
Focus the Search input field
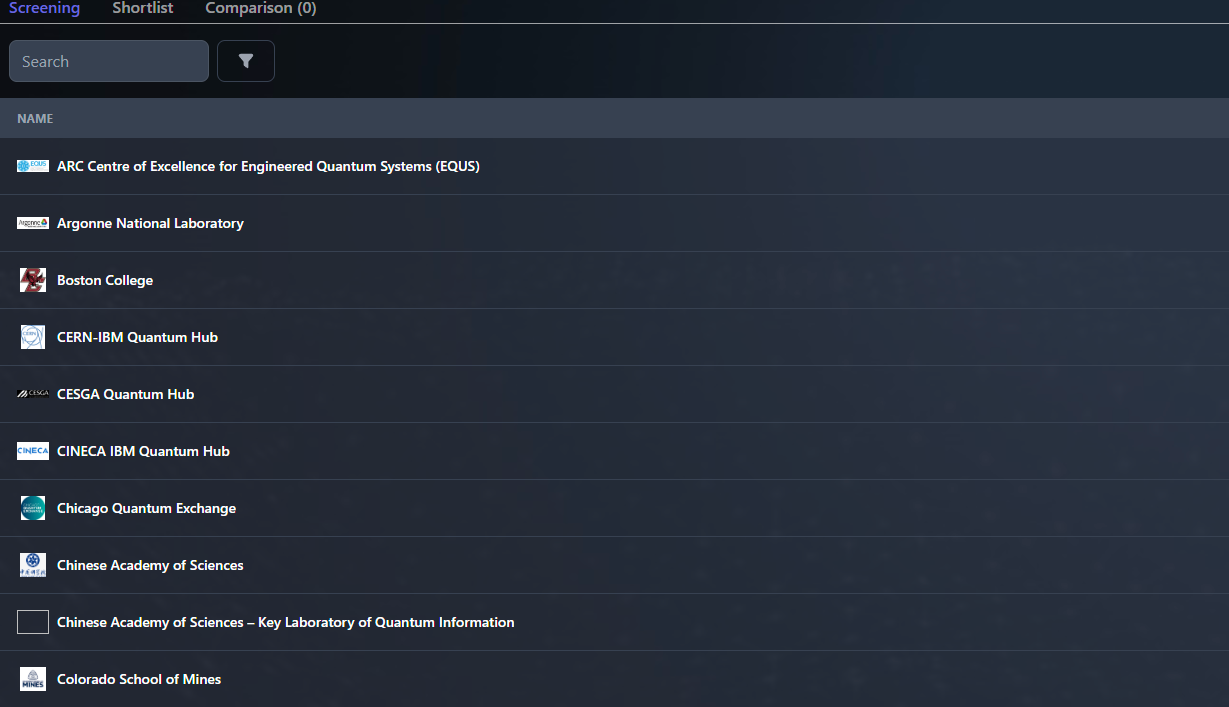(x=108, y=61)
